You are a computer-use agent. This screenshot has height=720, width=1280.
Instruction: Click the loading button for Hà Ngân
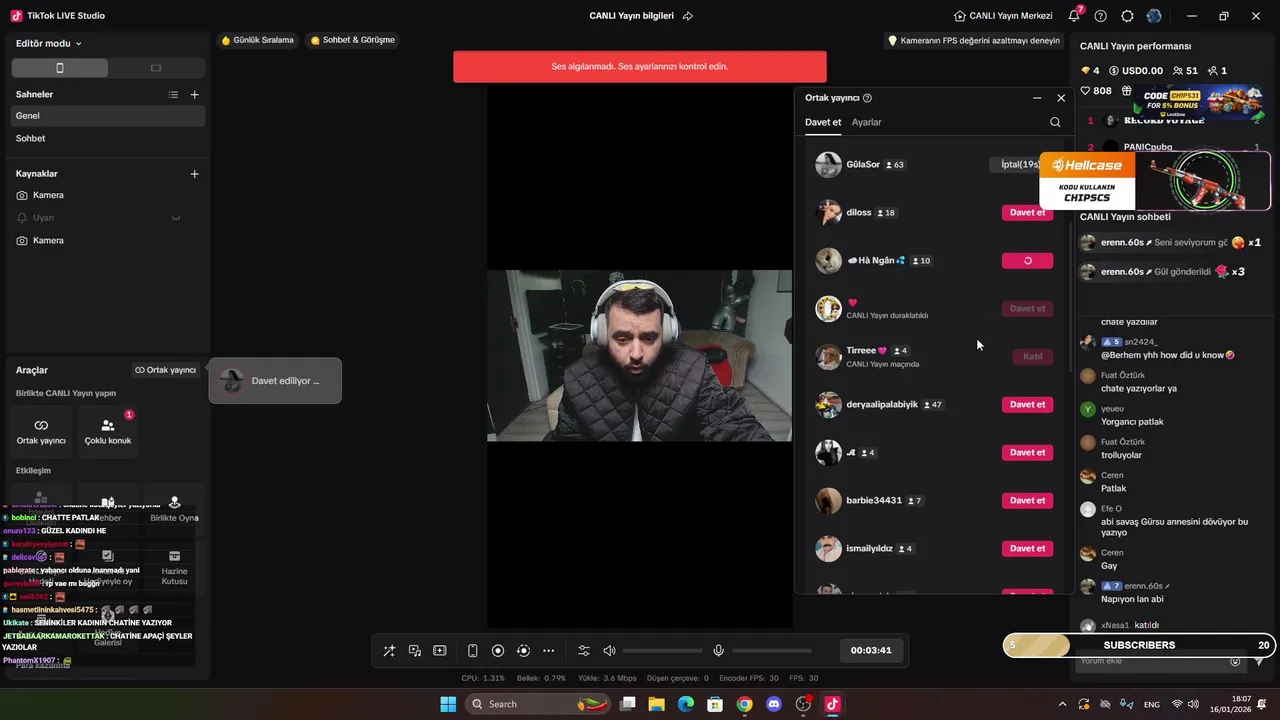1027,260
